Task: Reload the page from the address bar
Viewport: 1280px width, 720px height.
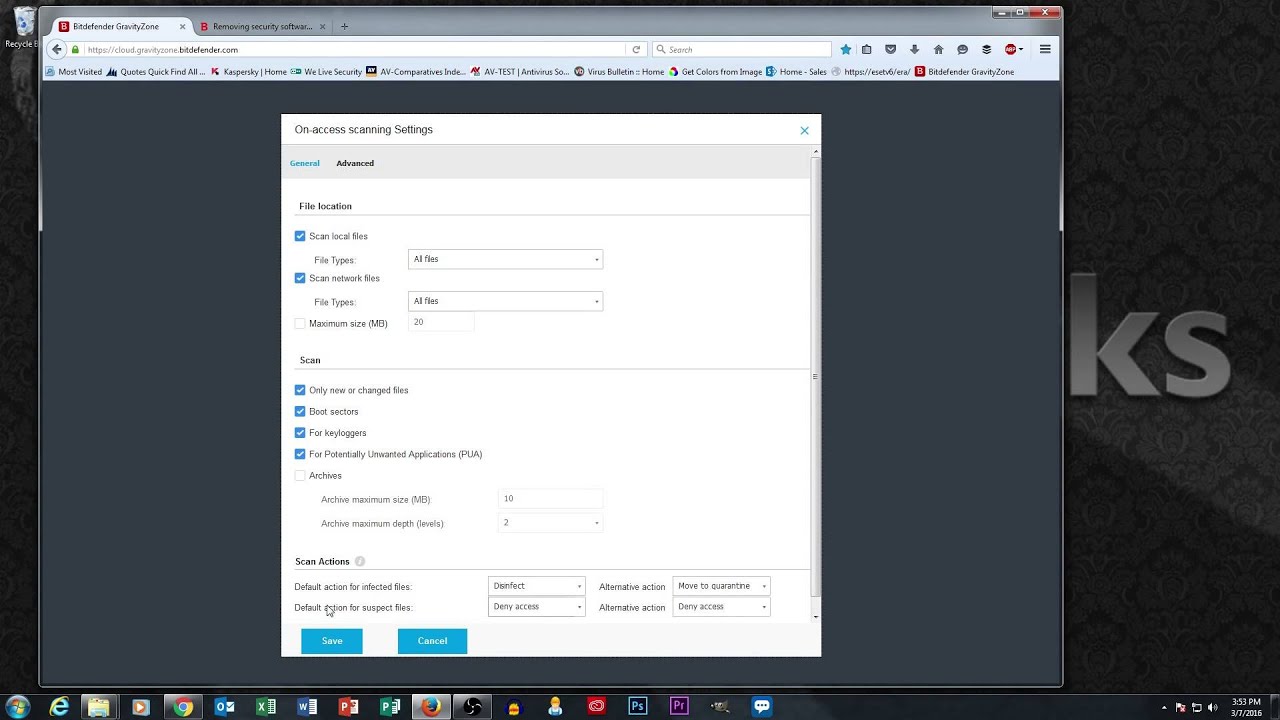Action: (x=636, y=49)
